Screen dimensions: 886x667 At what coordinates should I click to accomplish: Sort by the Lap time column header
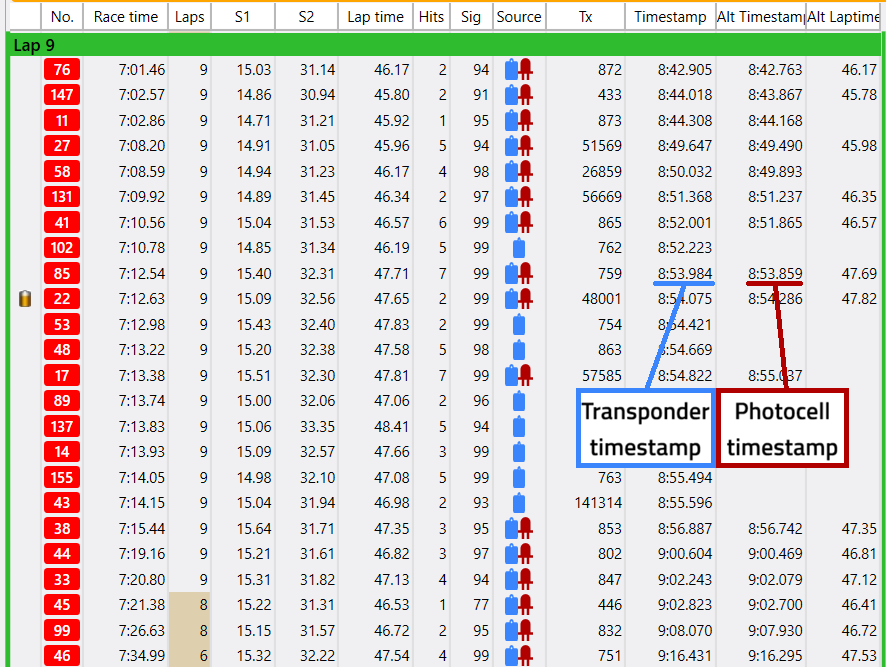pyautogui.click(x=376, y=17)
